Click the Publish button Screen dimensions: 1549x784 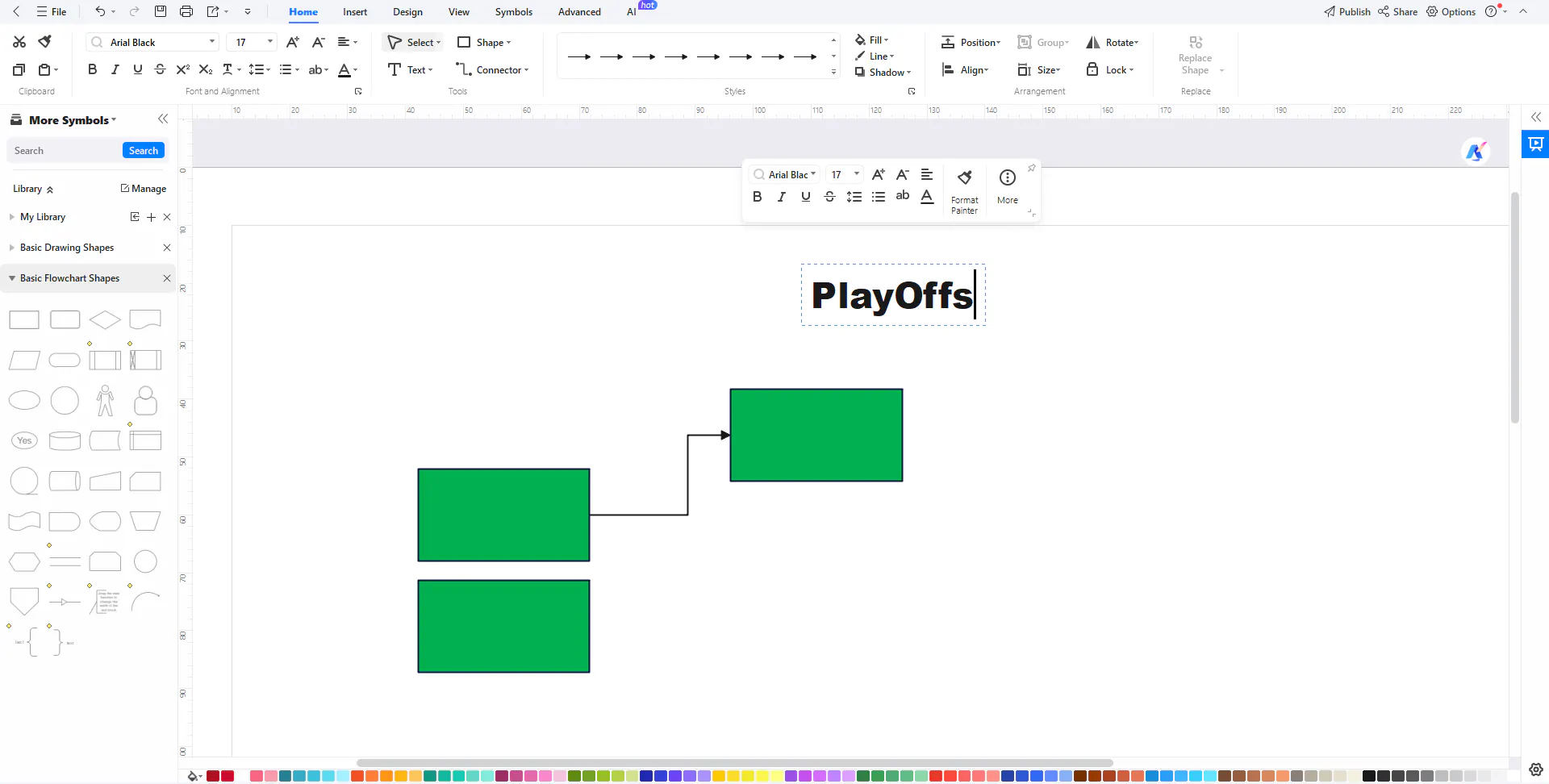coord(1347,11)
